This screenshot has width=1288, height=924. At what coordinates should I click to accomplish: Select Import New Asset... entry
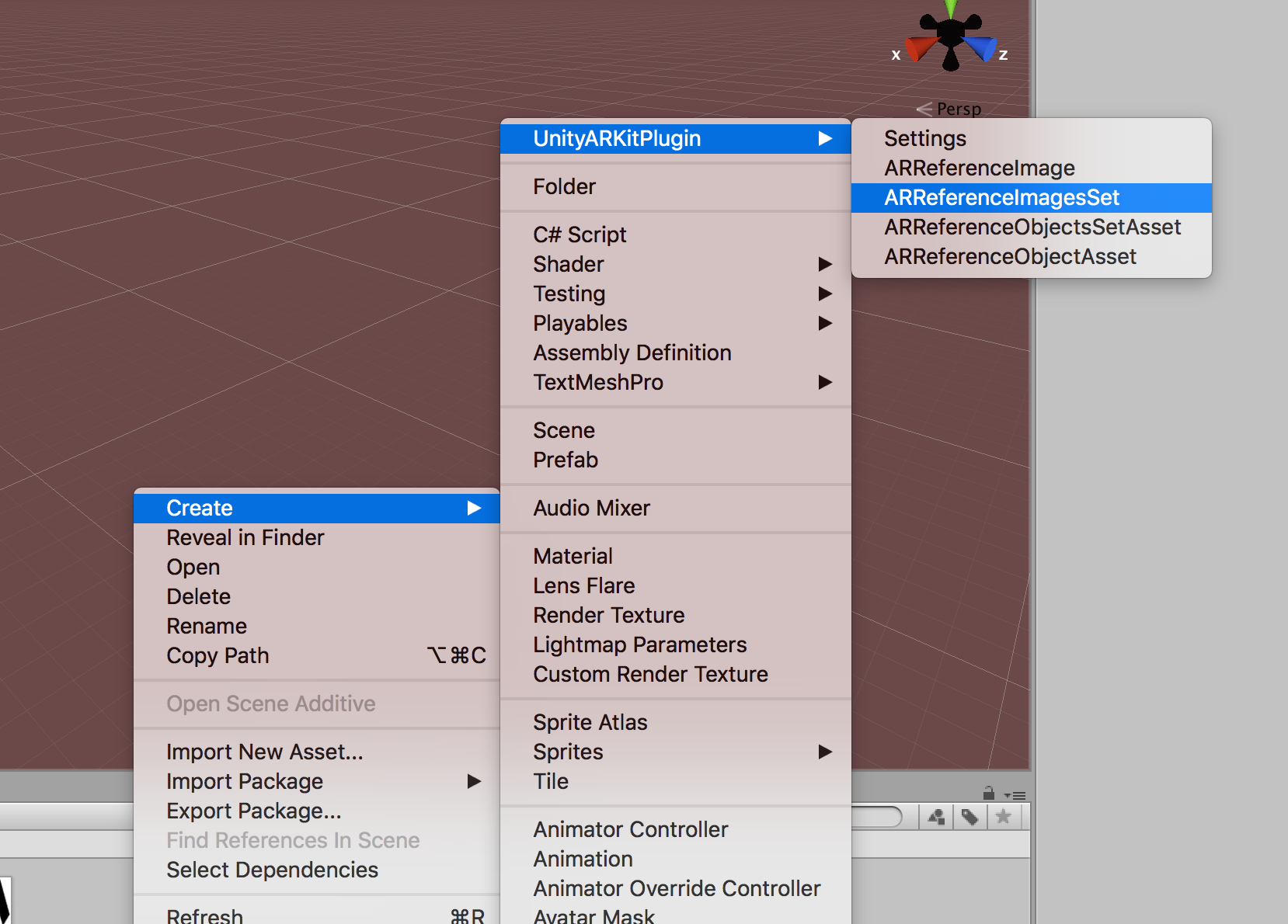317,752
